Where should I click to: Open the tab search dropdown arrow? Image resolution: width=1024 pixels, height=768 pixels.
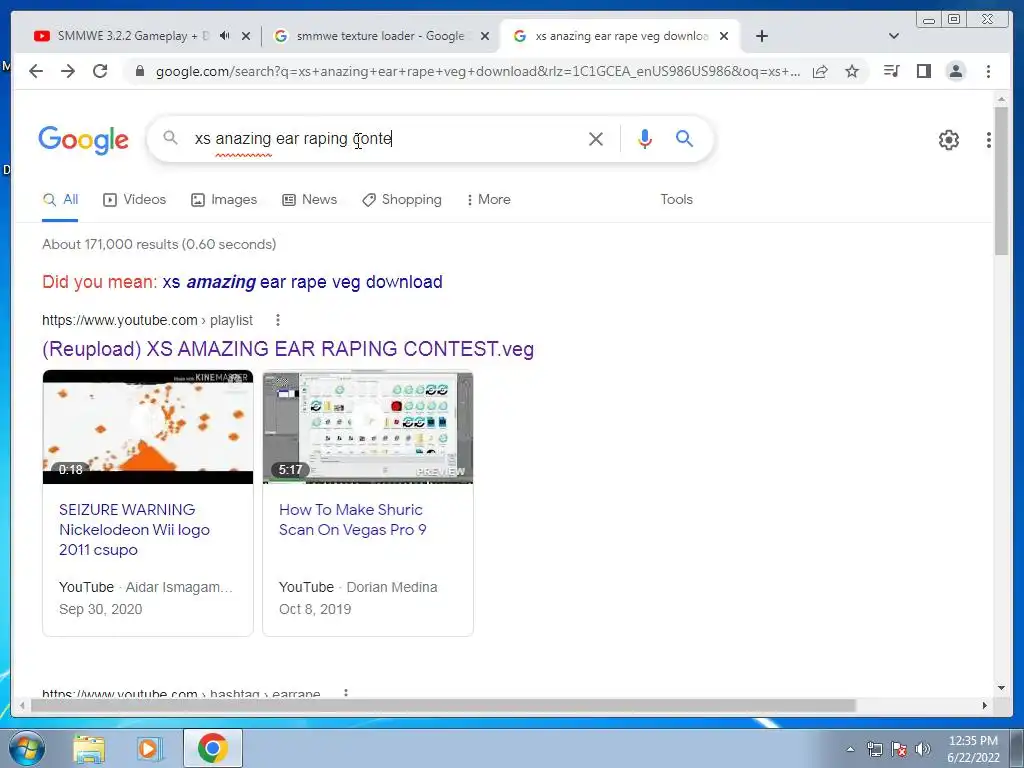893,36
